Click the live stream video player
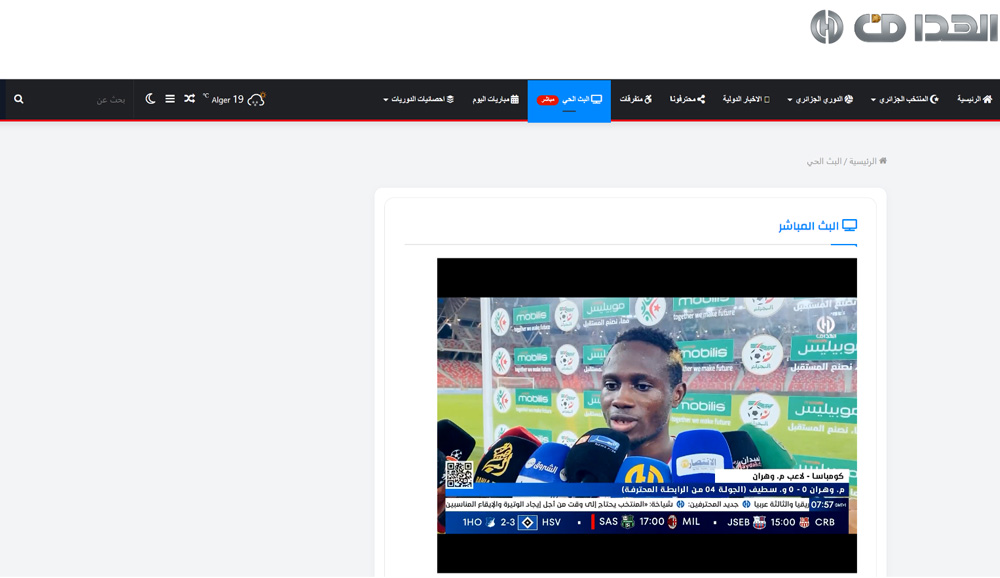The width and height of the screenshot is (1000, 578). coord(647,415)
